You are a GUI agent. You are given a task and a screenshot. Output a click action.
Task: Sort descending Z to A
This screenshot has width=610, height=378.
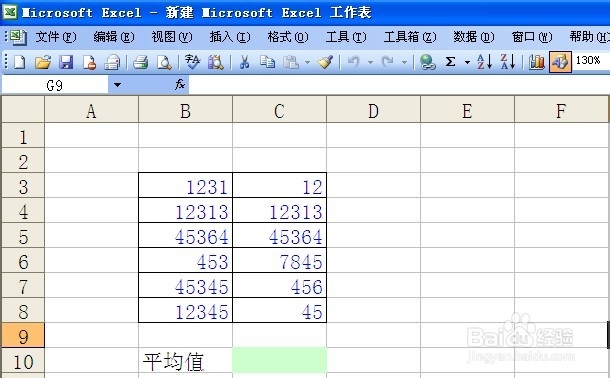(508, 62)
